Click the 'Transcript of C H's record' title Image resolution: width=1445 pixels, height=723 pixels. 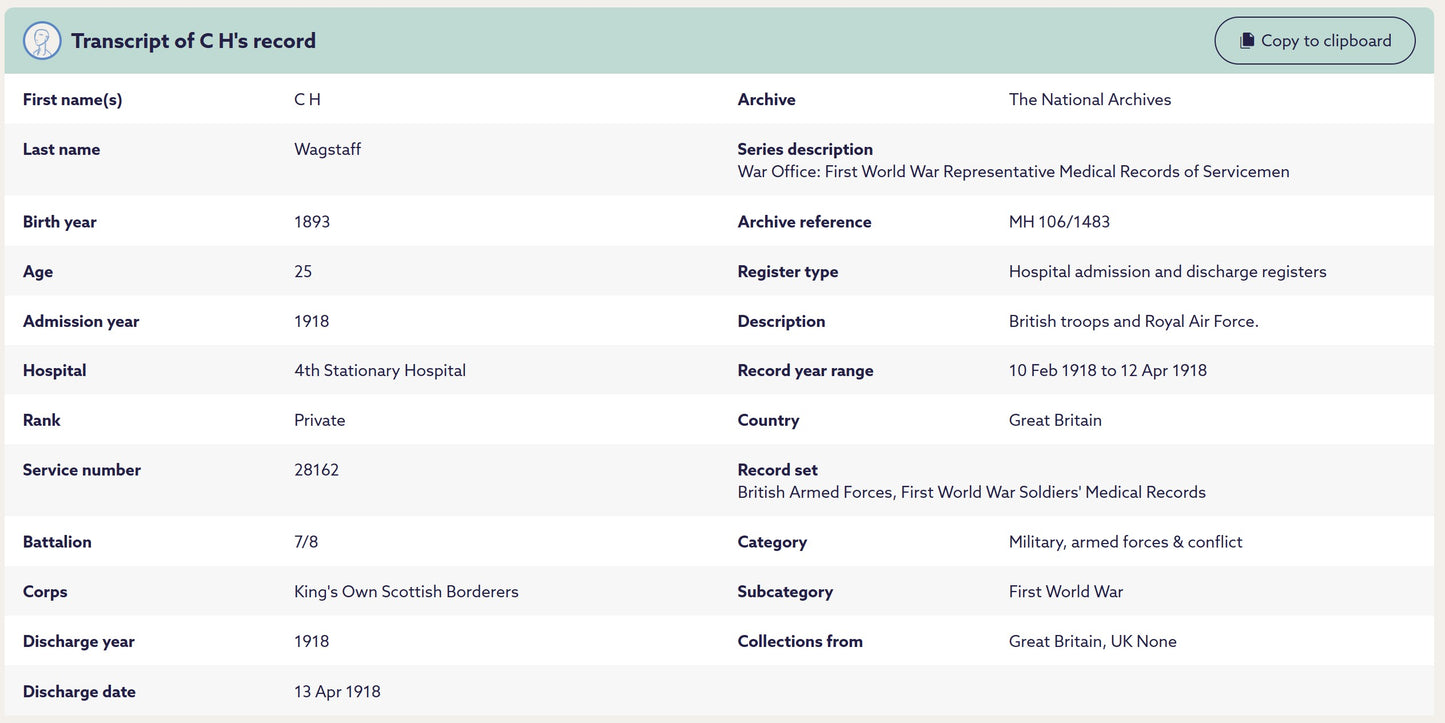click(193, 41)
